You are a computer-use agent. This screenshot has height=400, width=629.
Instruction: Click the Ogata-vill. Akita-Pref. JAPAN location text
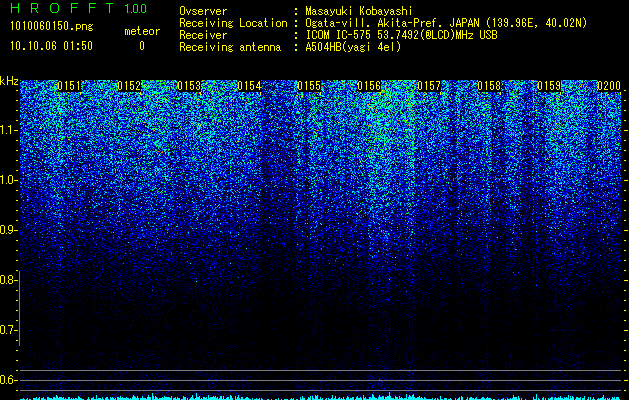(446, 23)
